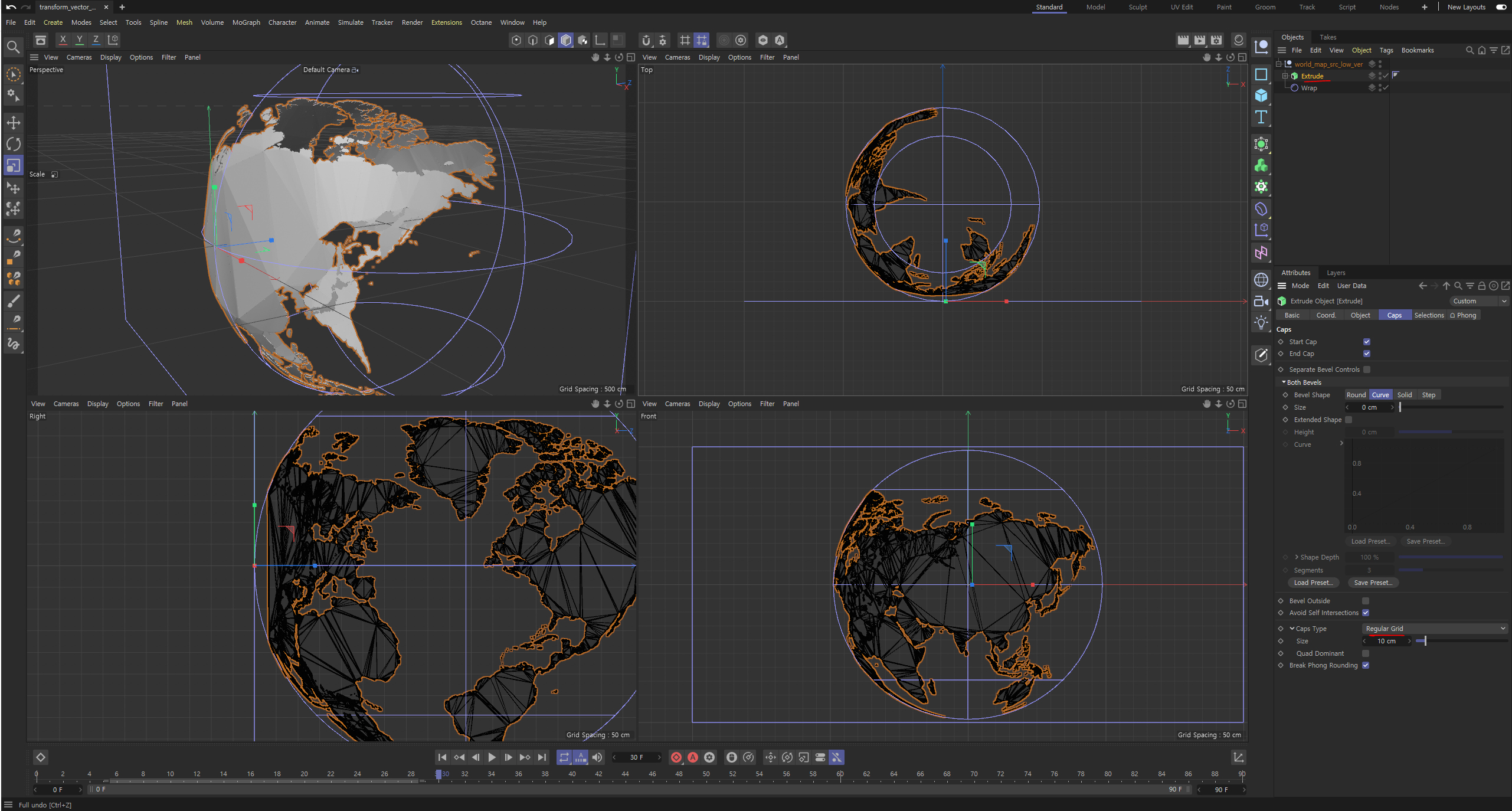Expand the Shape Depth parameter
The width and height of the screenshot is (1512, 811).
point(1297,557)
